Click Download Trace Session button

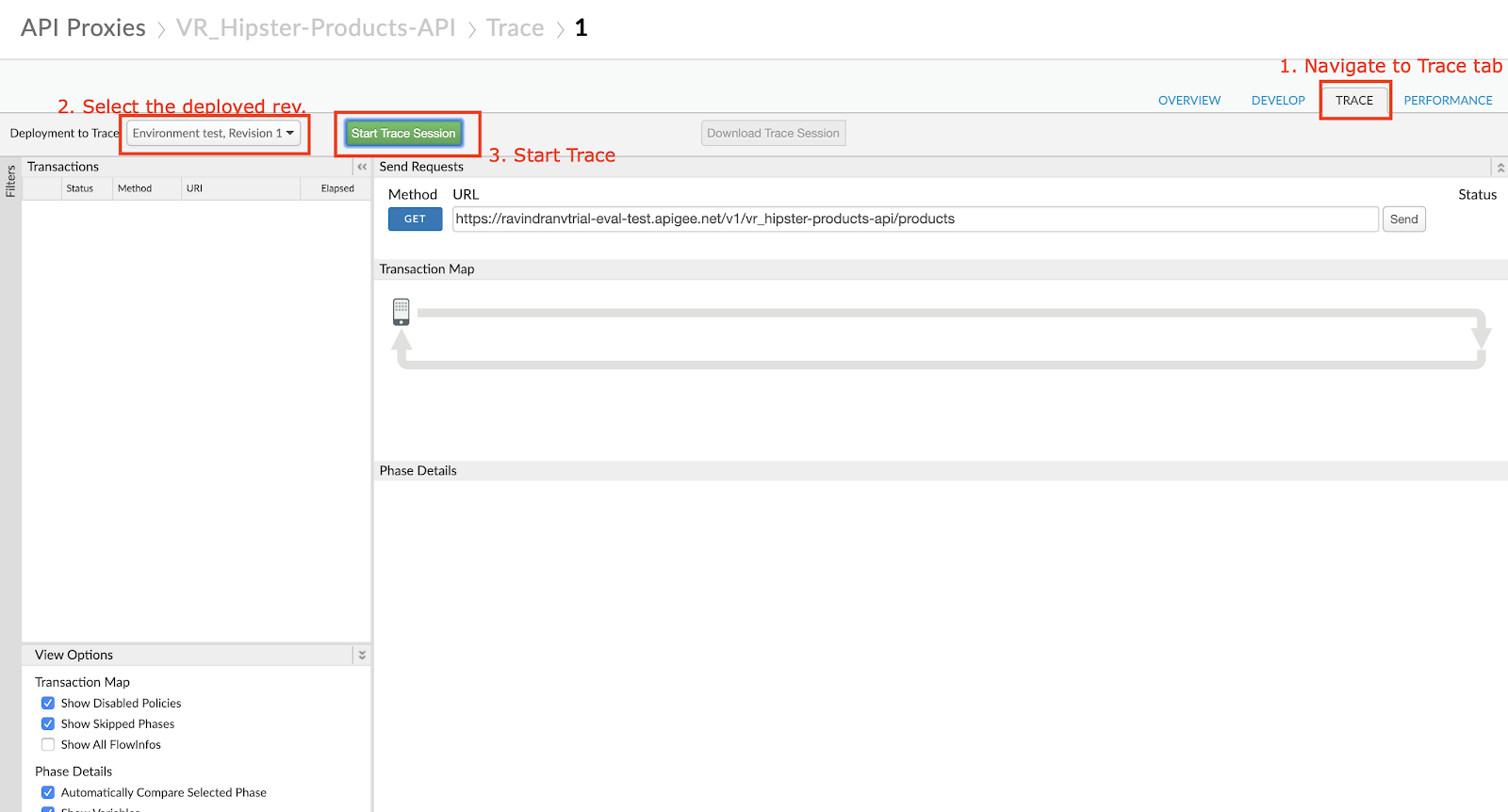773,133
